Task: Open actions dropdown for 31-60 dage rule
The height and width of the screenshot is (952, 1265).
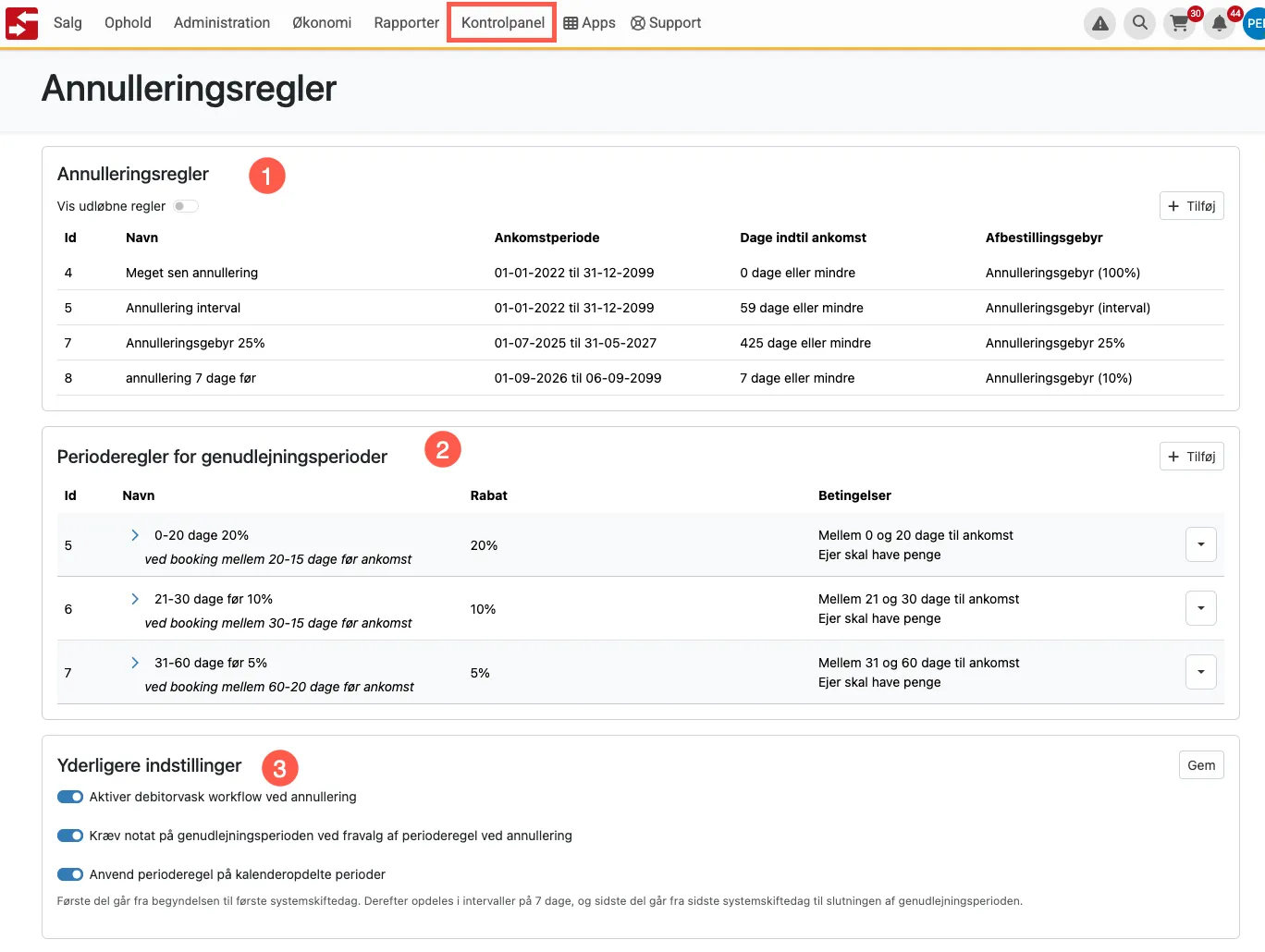Action: click(x=1200, y=672)
